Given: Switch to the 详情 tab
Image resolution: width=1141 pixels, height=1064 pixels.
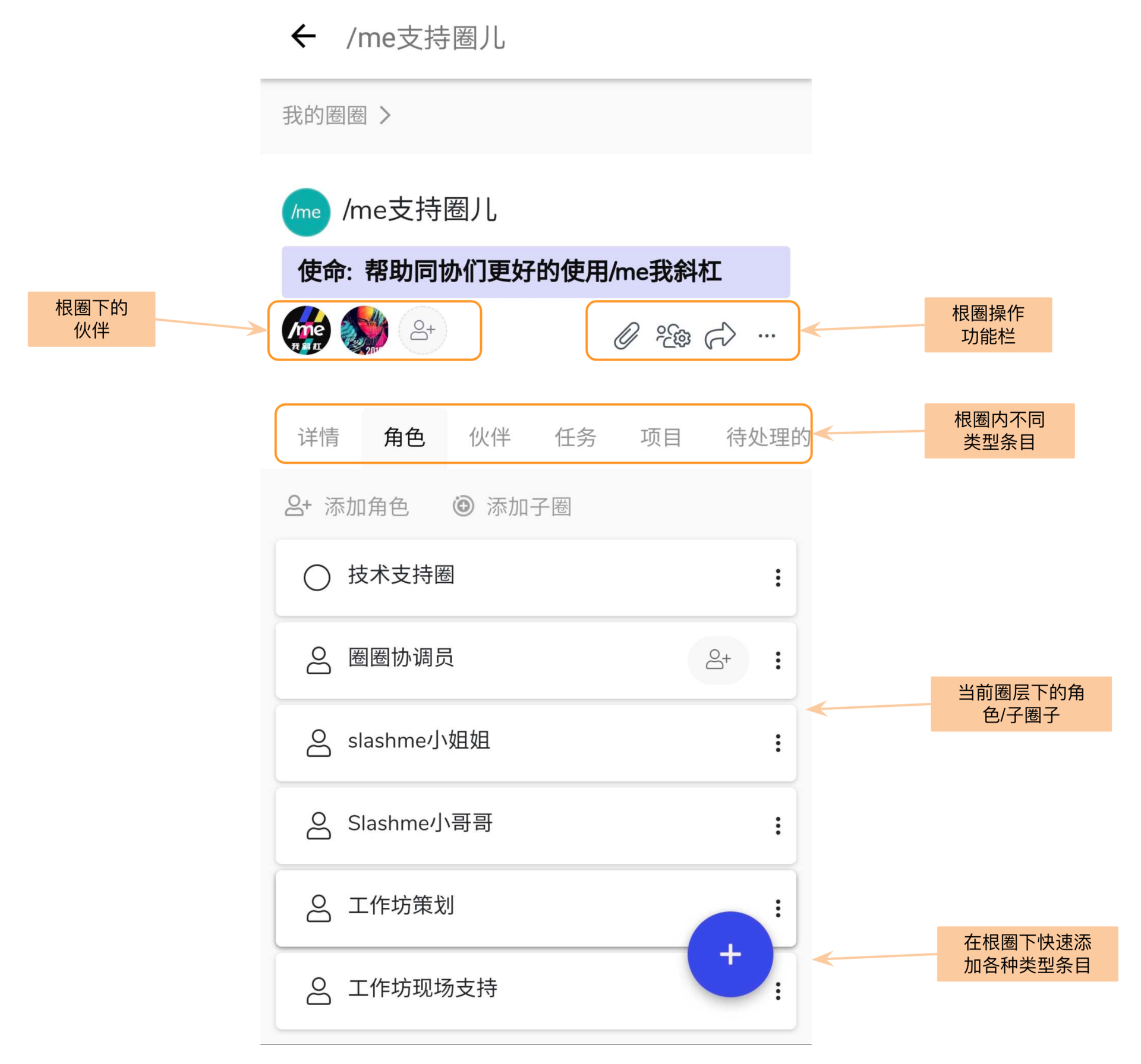Looking at the screenshot, I should click(x=319, y=437).
